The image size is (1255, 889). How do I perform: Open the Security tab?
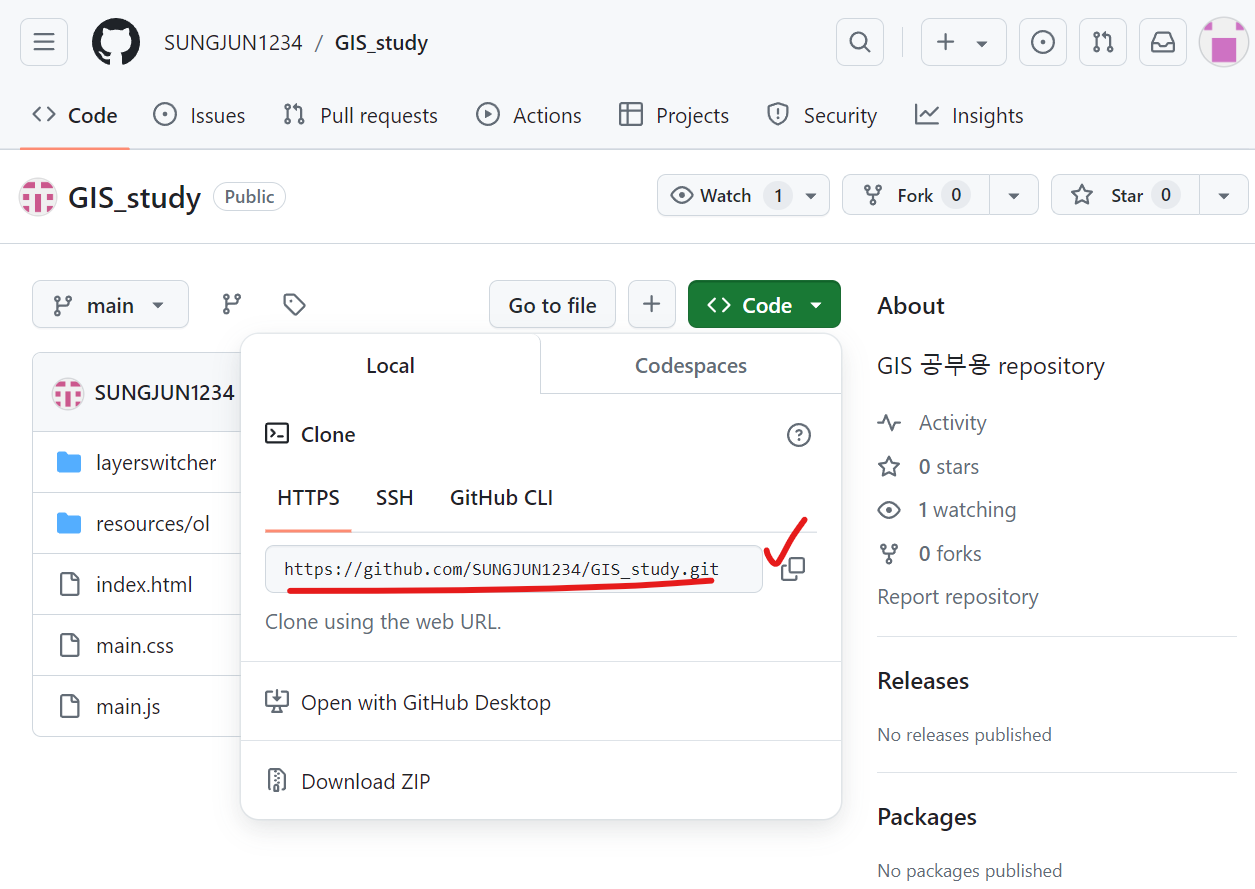tap(822, 116)
